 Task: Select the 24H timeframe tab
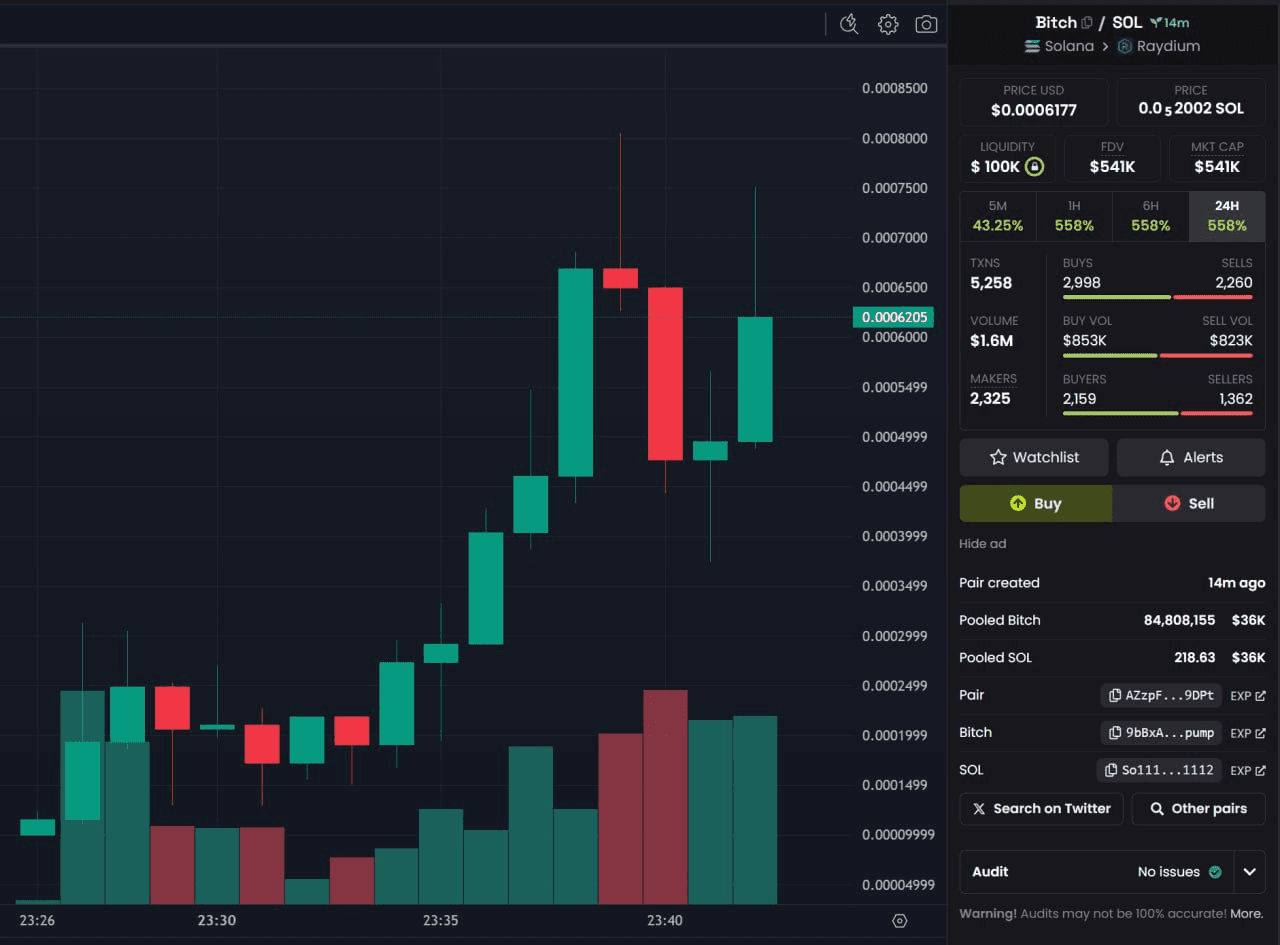(x=1227, y=216)
